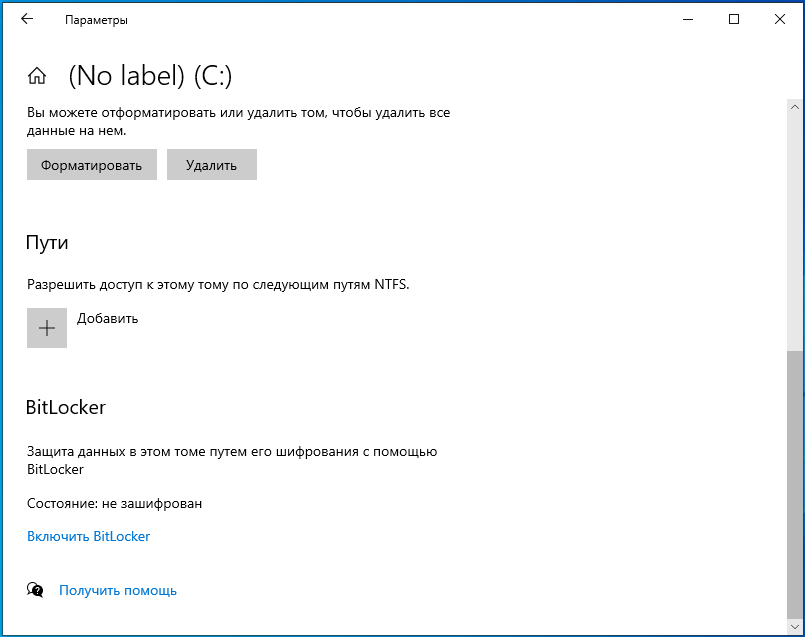Click the Пути section heading
Viewport: 805px width, 637px height.
pyautogui.click(x=47, y=242)
